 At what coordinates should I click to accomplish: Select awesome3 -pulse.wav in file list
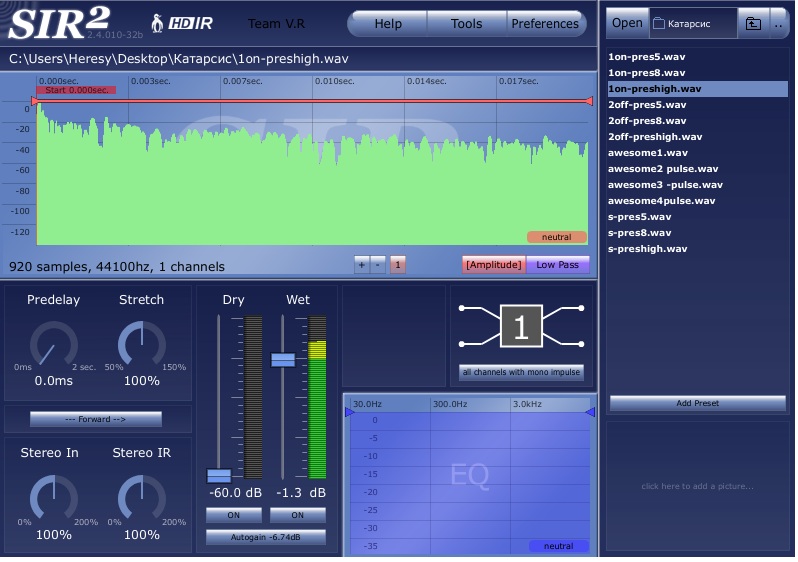click(697, 185)
